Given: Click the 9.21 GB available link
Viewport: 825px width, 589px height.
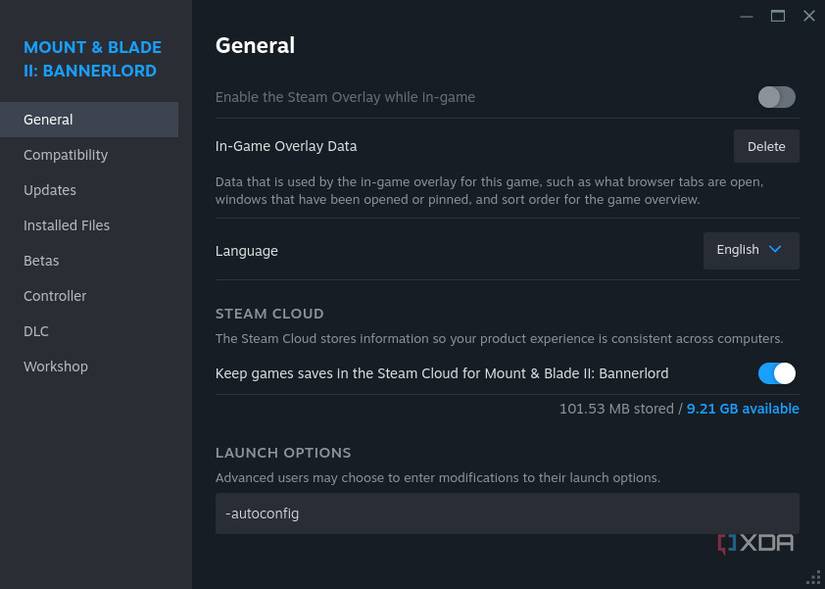Looking at the screenshot, I should (743, 408).
